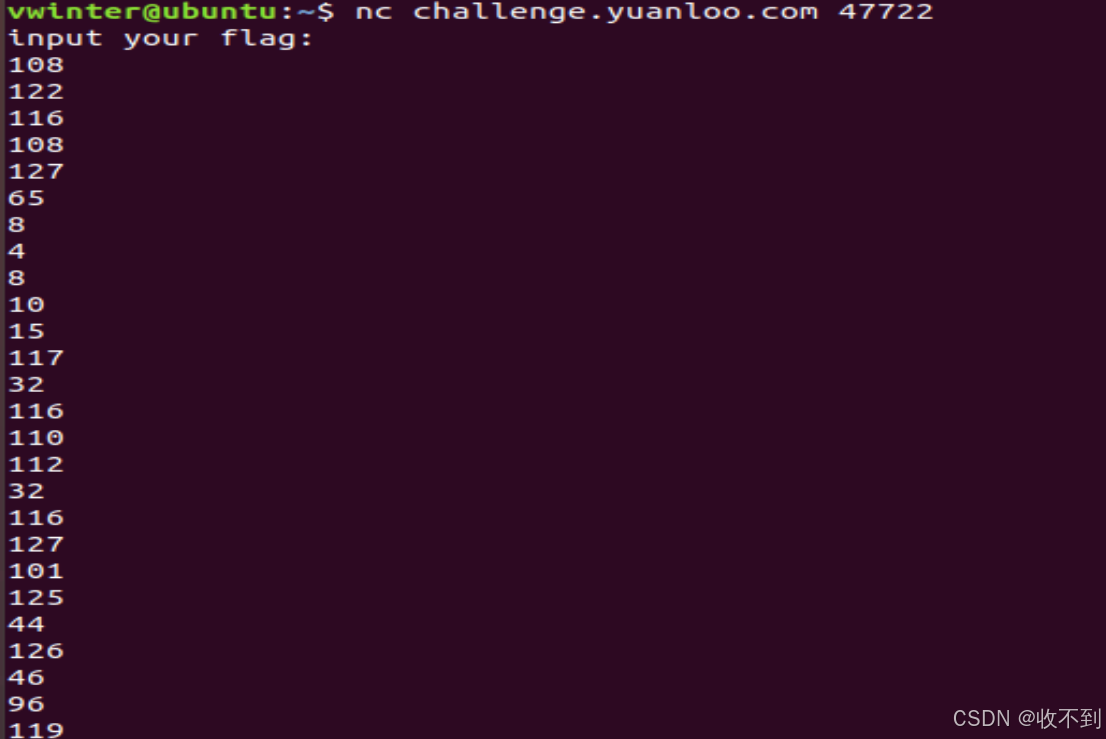Image resolution: width=1106 pixels, height=739 pixels.
Task: Click the 'input your flag:' line
Action: [160, 38]
